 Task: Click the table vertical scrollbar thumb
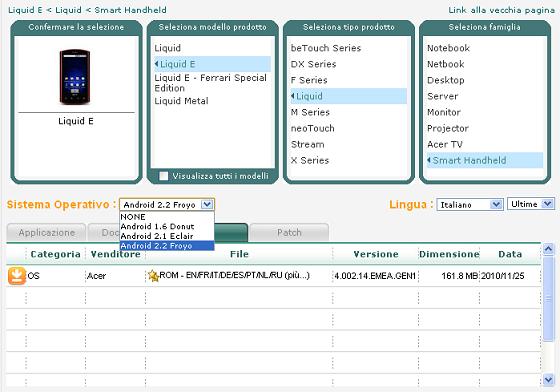pyautogui.click(x=548, y=298)
